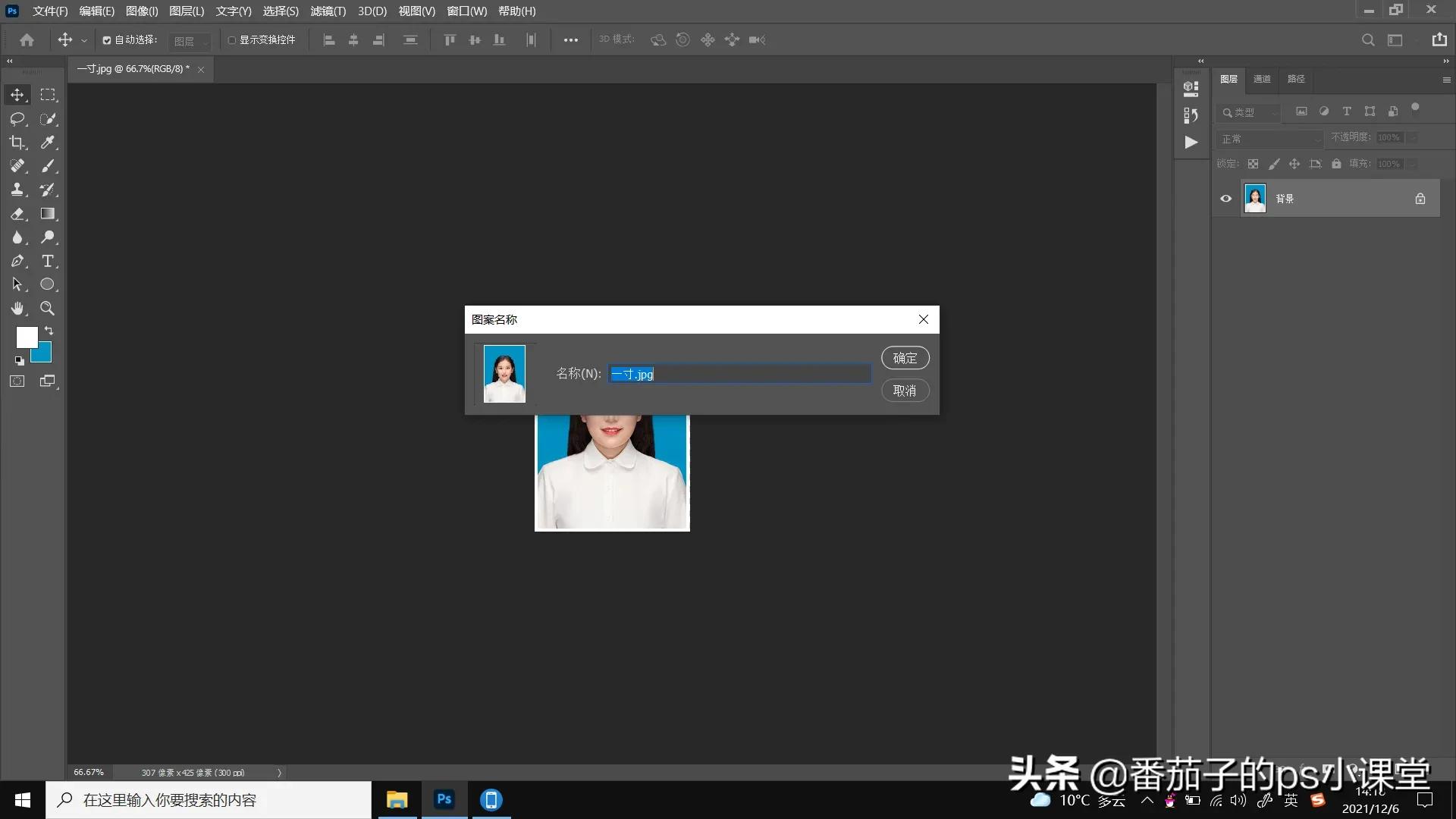Uncheck the 自动选择 checkbox
This screenshot has height=819, width=1456.
[x=106, y=40]
